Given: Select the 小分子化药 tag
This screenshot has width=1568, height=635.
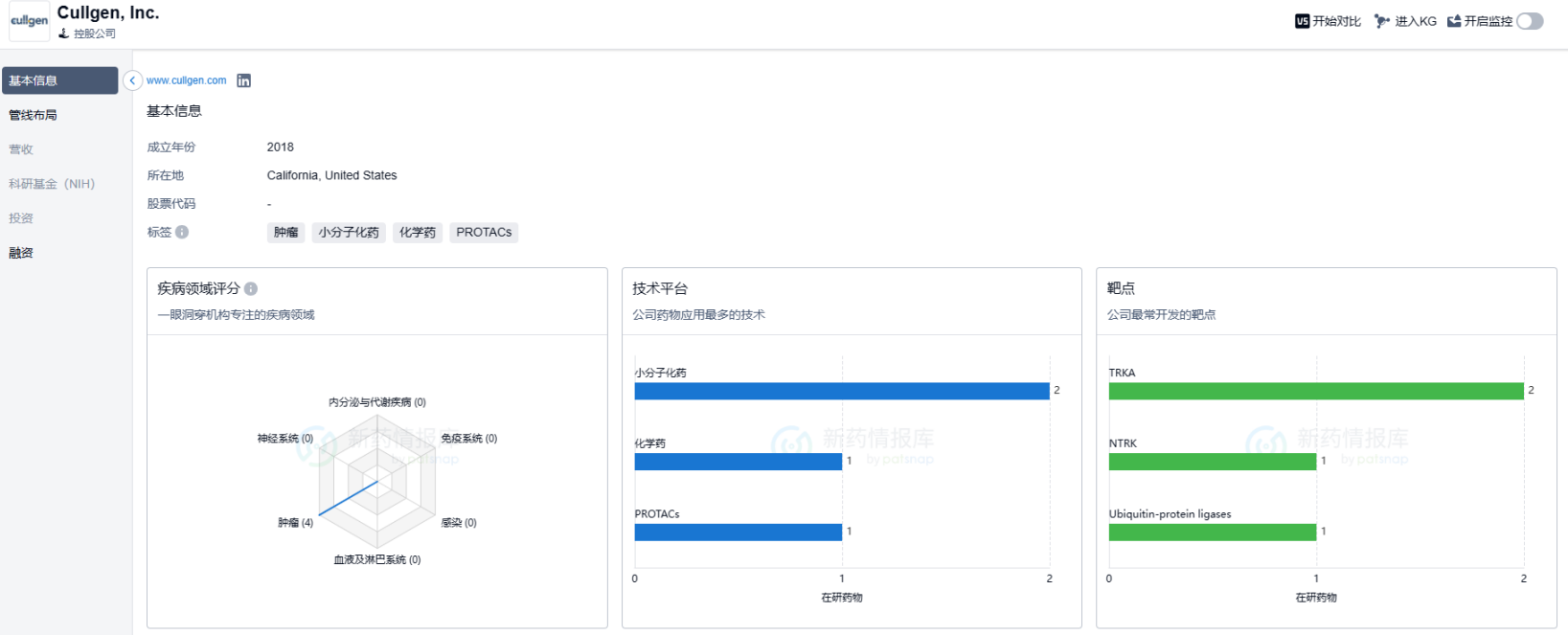Looking at the screenshot, I should [349, 233].
